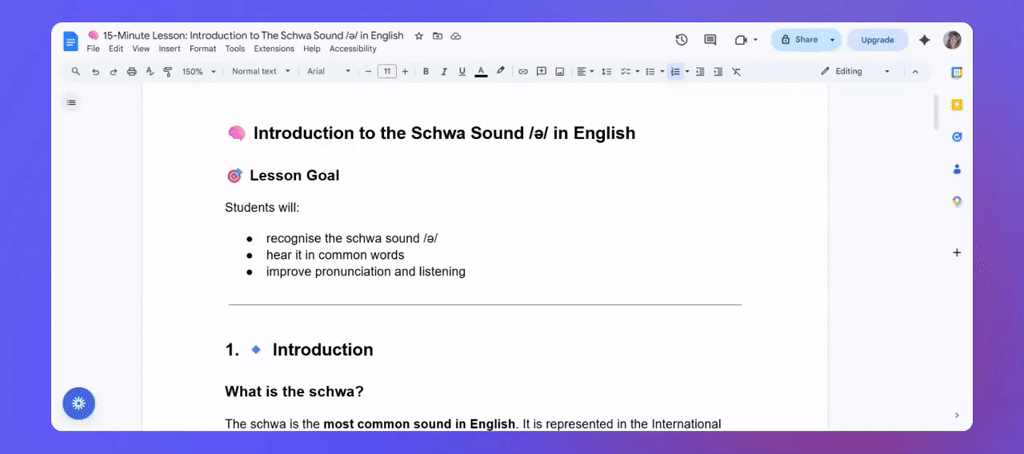Select the paint format tool
The height and width of the screenshot is (454, 1024).
[x=167, y=71]
